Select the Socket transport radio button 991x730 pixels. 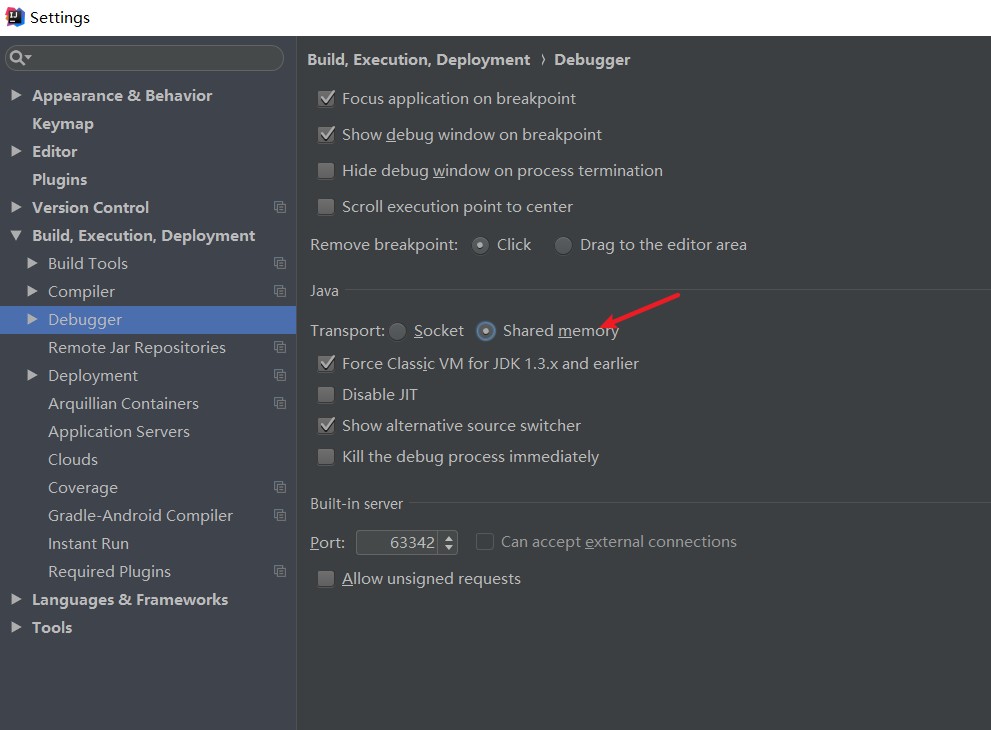coord(398,331)
